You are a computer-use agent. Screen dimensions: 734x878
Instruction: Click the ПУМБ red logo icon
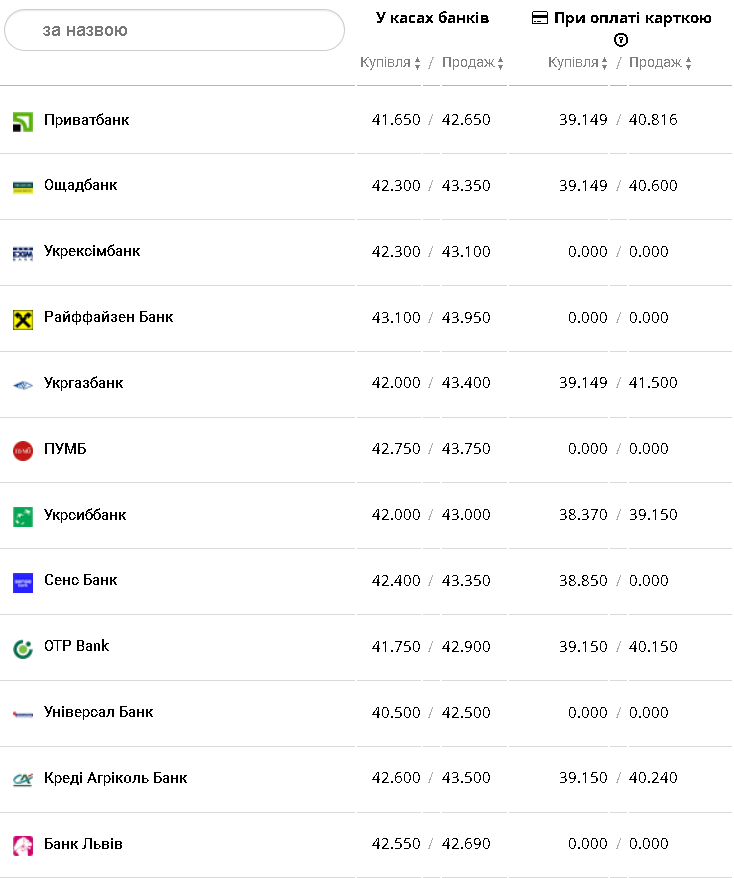click(23, 451)
